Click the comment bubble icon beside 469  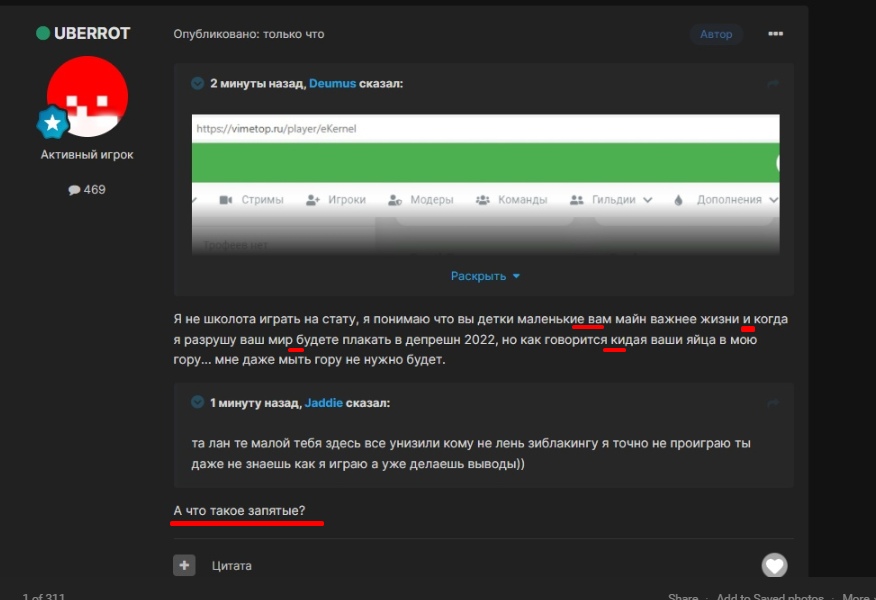click(74, 190)
